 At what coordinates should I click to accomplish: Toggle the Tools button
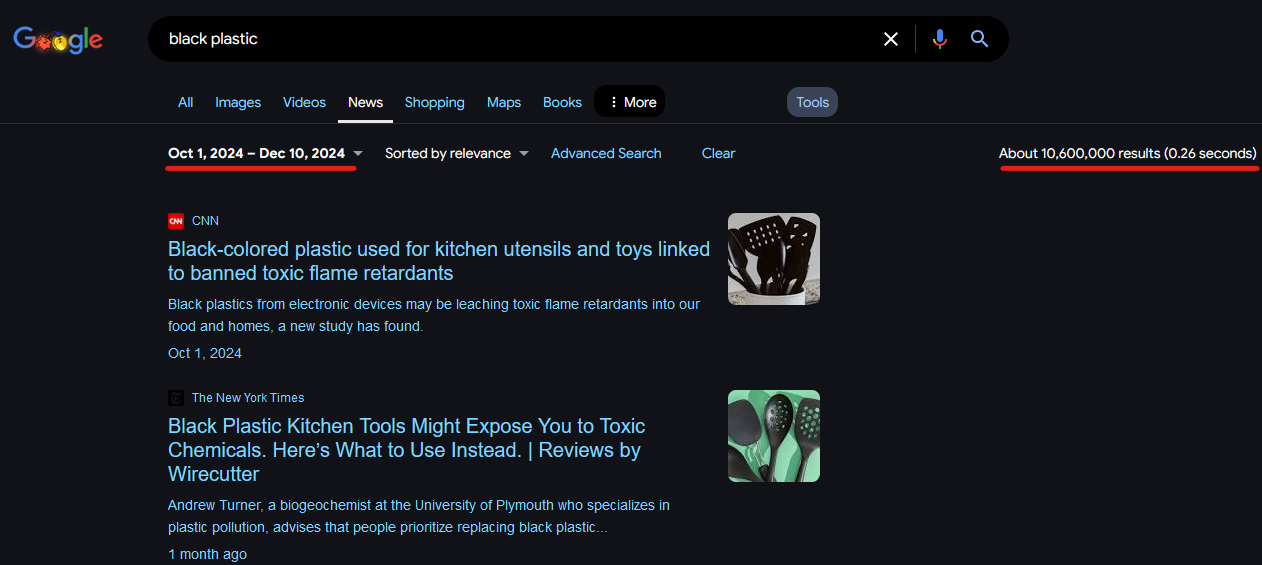[813, 102]
